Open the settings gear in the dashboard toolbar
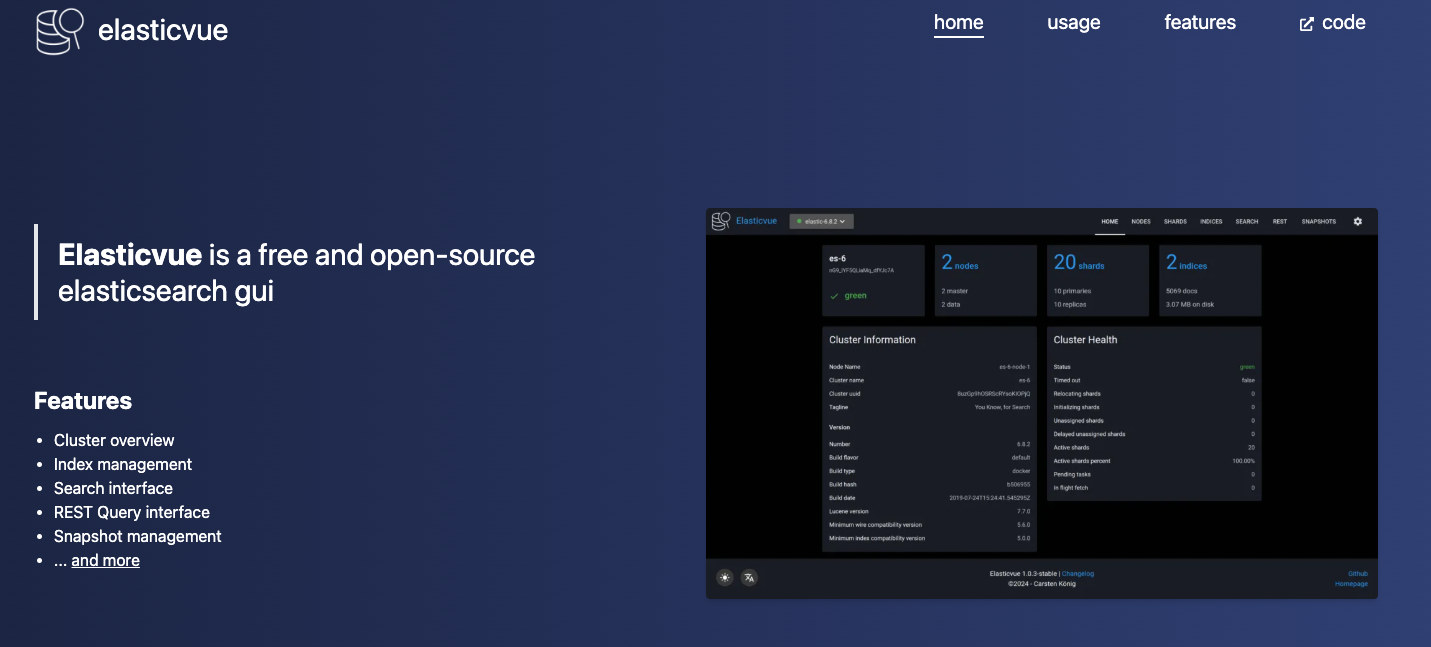The width and height of the screenshot is (1431, 647). pyautogui.click(x=1358, y=221)
